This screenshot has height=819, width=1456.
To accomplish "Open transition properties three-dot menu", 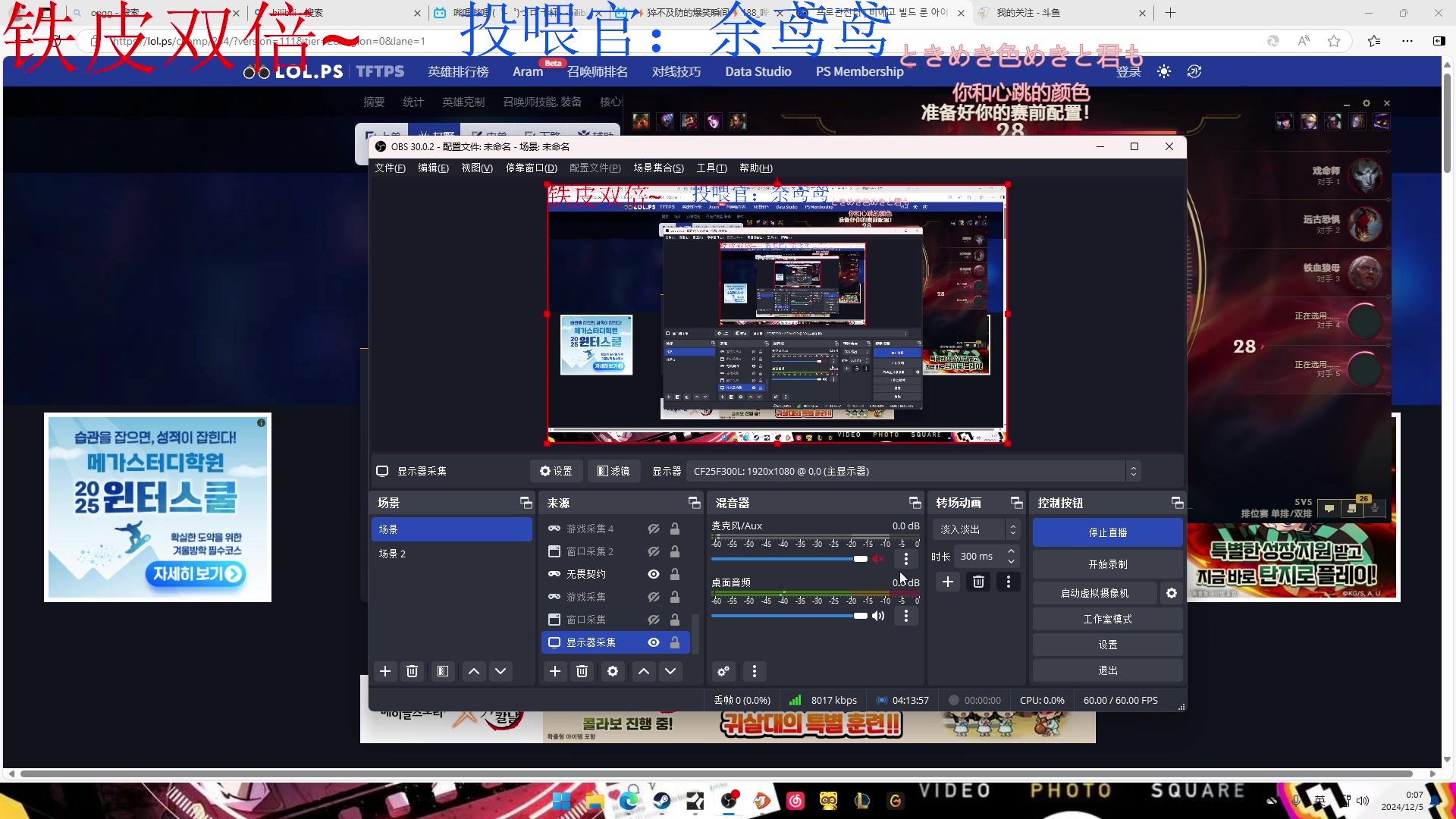I will (1008, 582).
